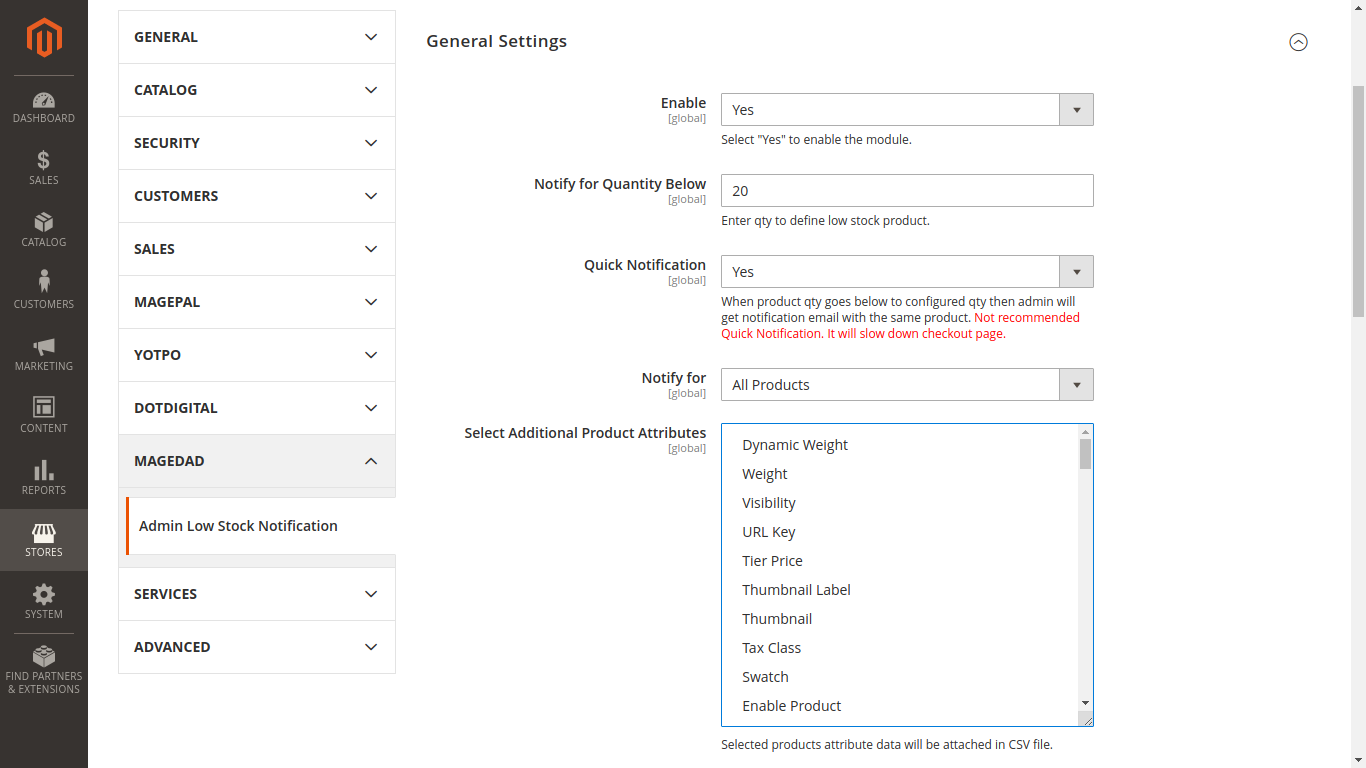This screenshot has height=768, width=1366.
Task: Select Tax Class attribute option
Action: tap(900, 648)
